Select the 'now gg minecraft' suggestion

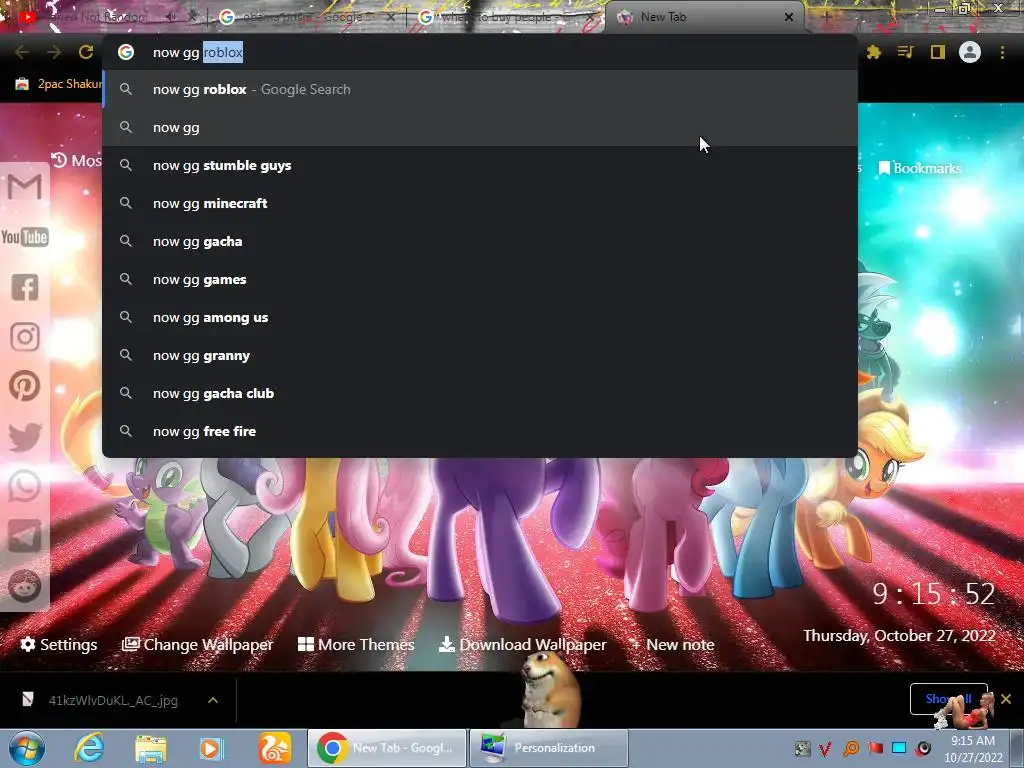pos(480,203)
